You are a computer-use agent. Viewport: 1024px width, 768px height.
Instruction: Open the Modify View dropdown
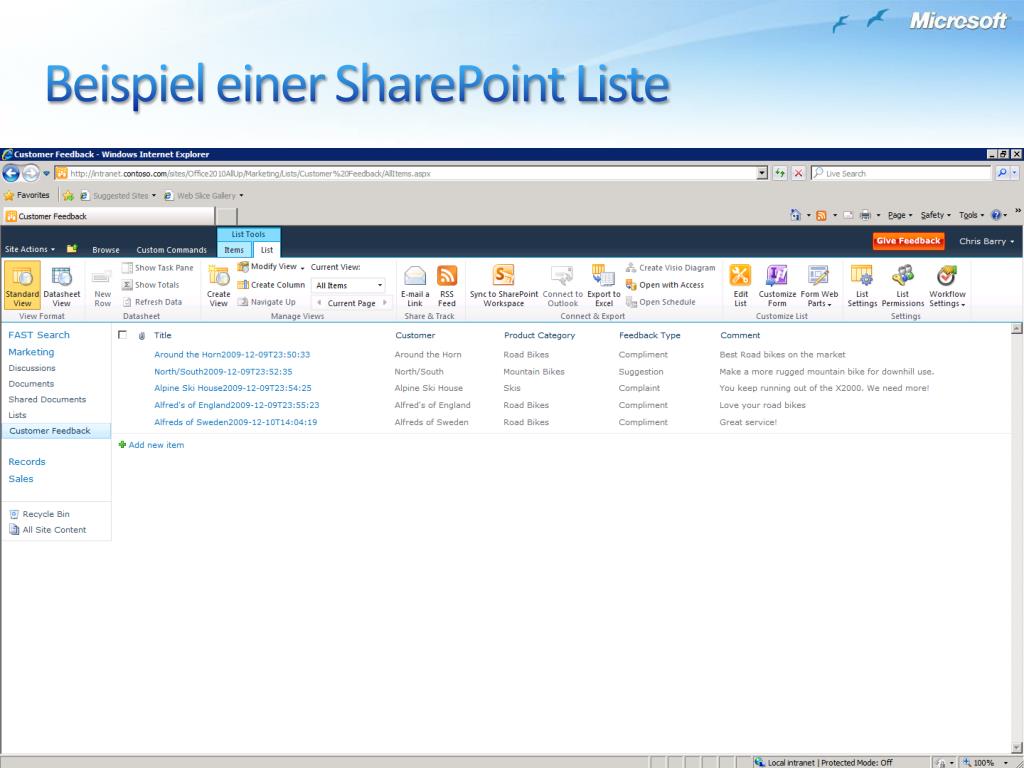point(271,267)
